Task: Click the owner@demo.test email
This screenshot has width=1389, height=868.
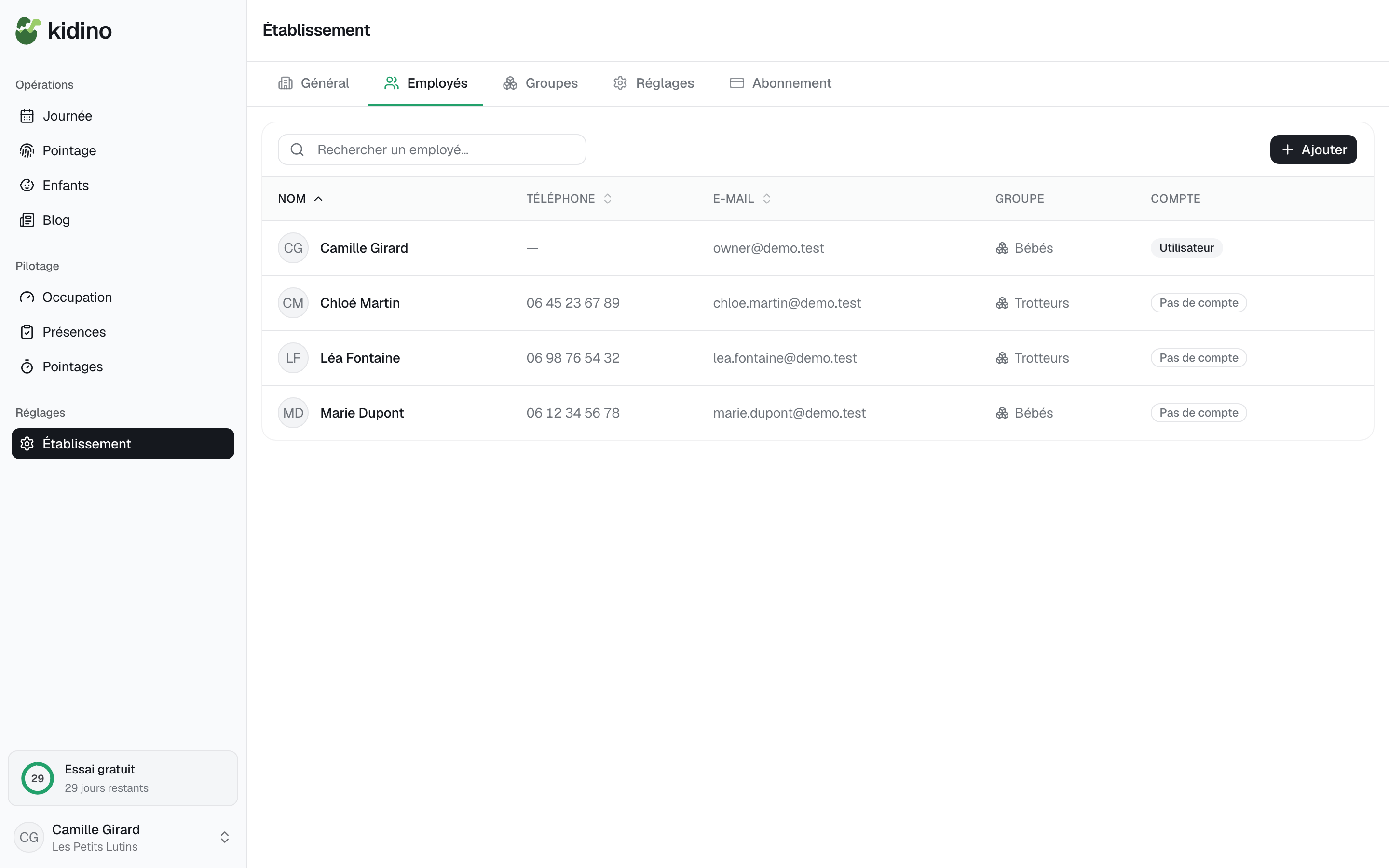Action: coord(768,248)
